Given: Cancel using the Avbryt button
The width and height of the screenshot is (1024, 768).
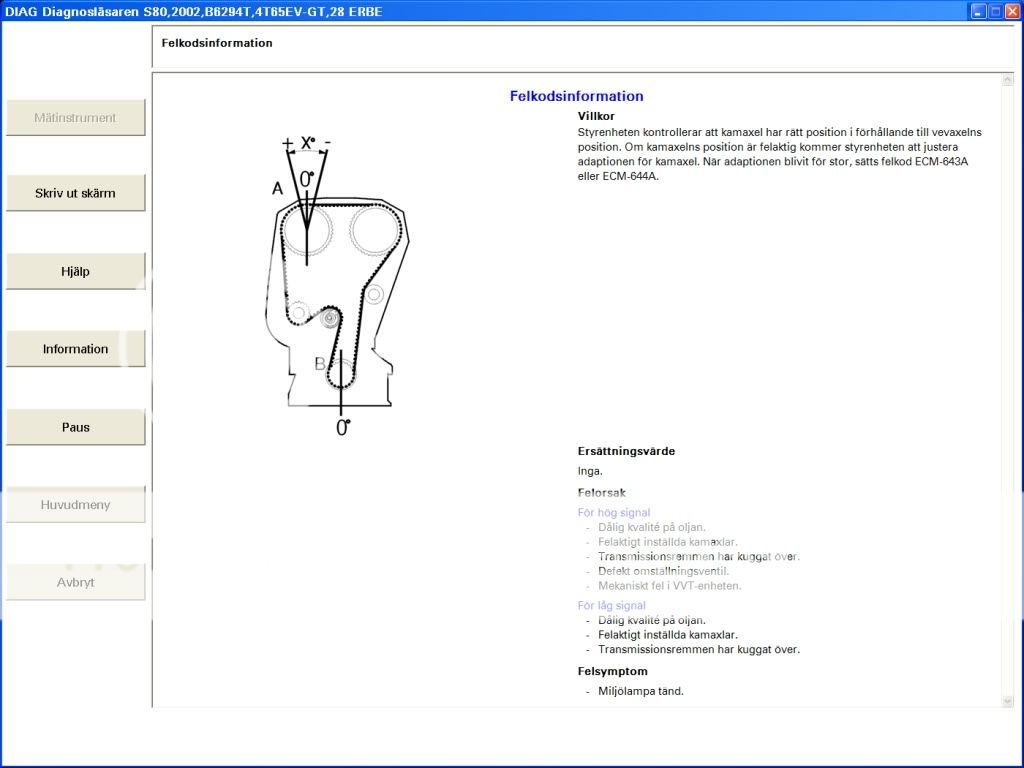Looking at the screenshot, I should click(75, 582).
